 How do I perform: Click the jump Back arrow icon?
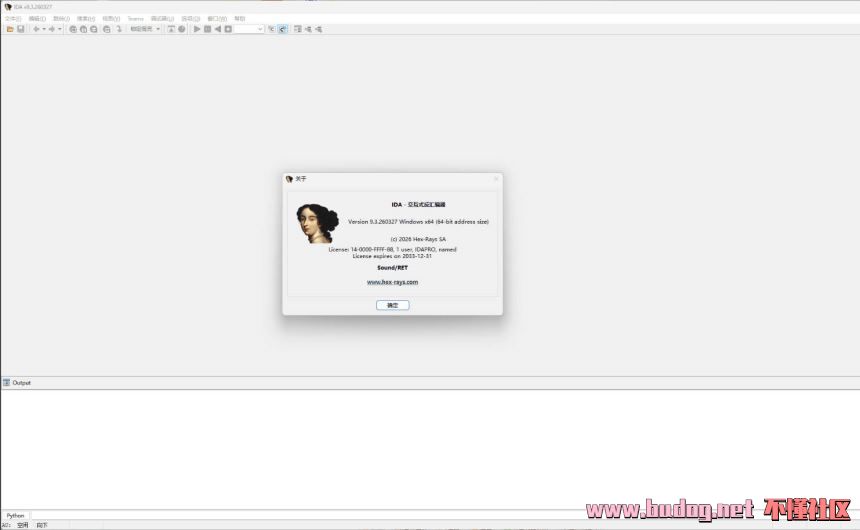pyautogui.click(x=36, y=29)
